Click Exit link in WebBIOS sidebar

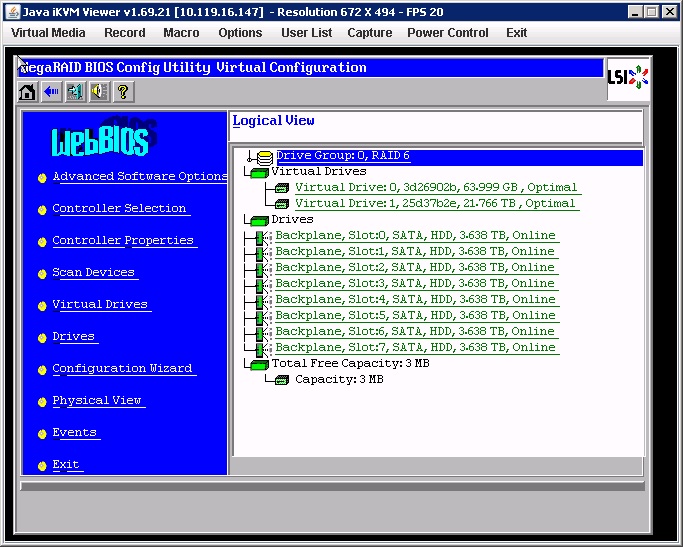66,464
